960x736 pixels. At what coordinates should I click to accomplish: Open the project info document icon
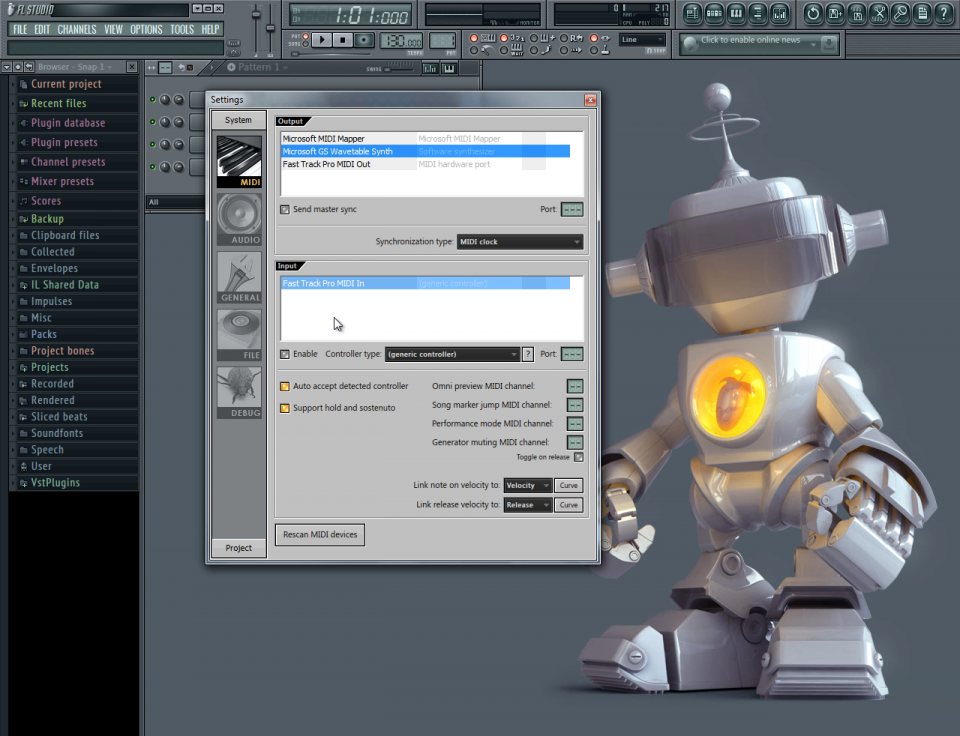click(x=923, y=13)
